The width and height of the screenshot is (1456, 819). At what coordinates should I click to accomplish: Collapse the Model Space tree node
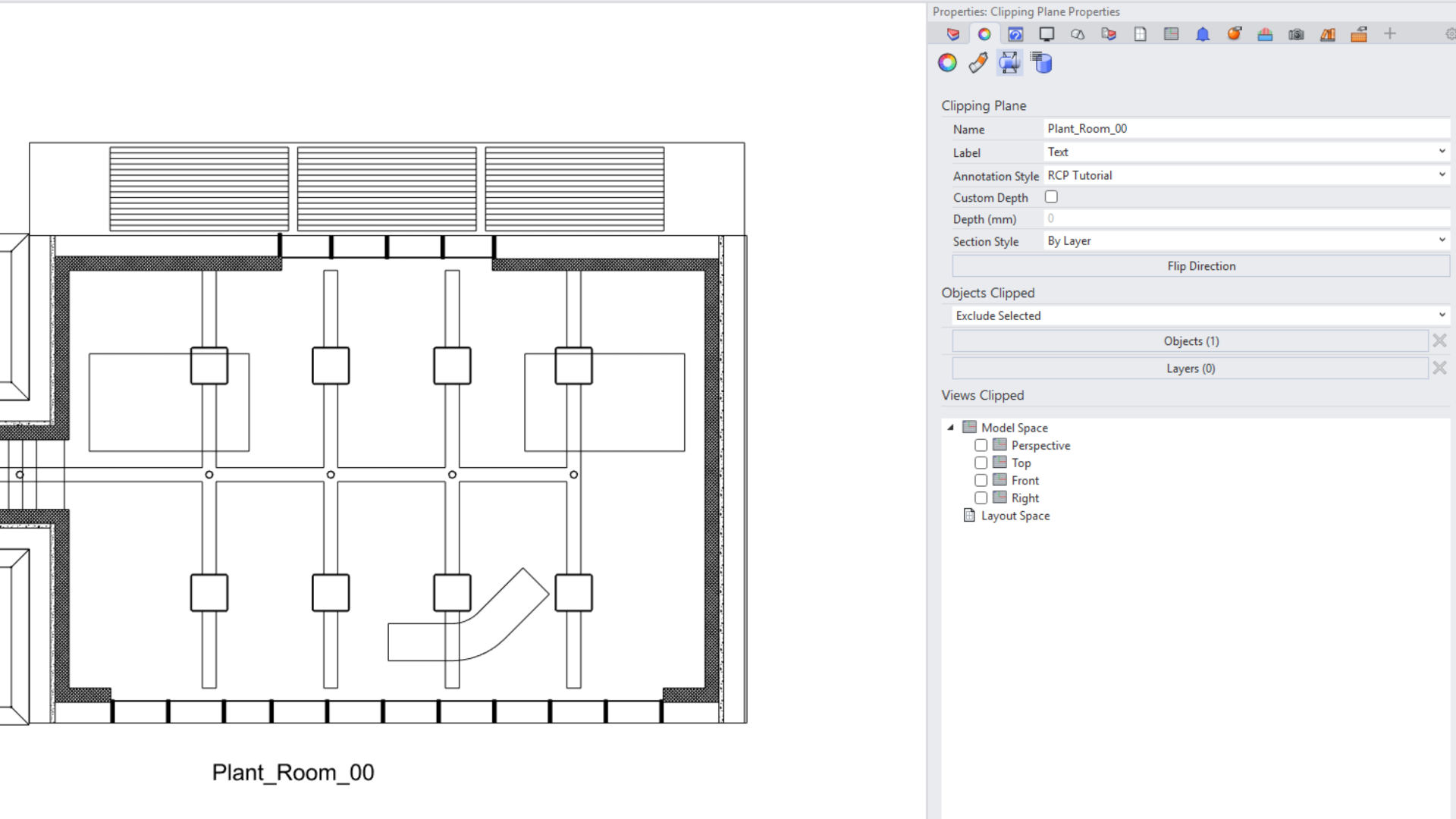[x=950, y=428]
